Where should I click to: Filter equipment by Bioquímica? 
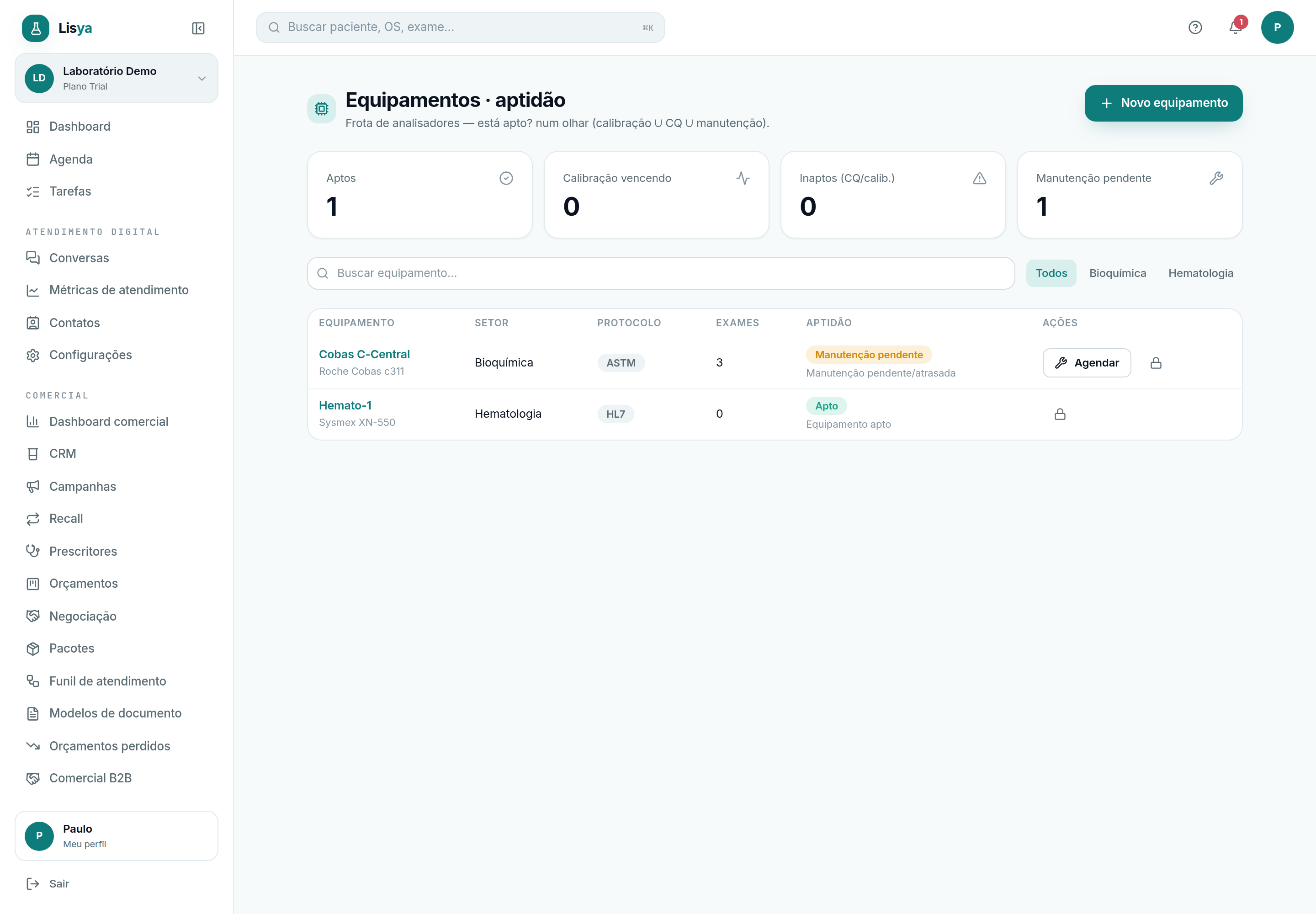(1117, 273)
